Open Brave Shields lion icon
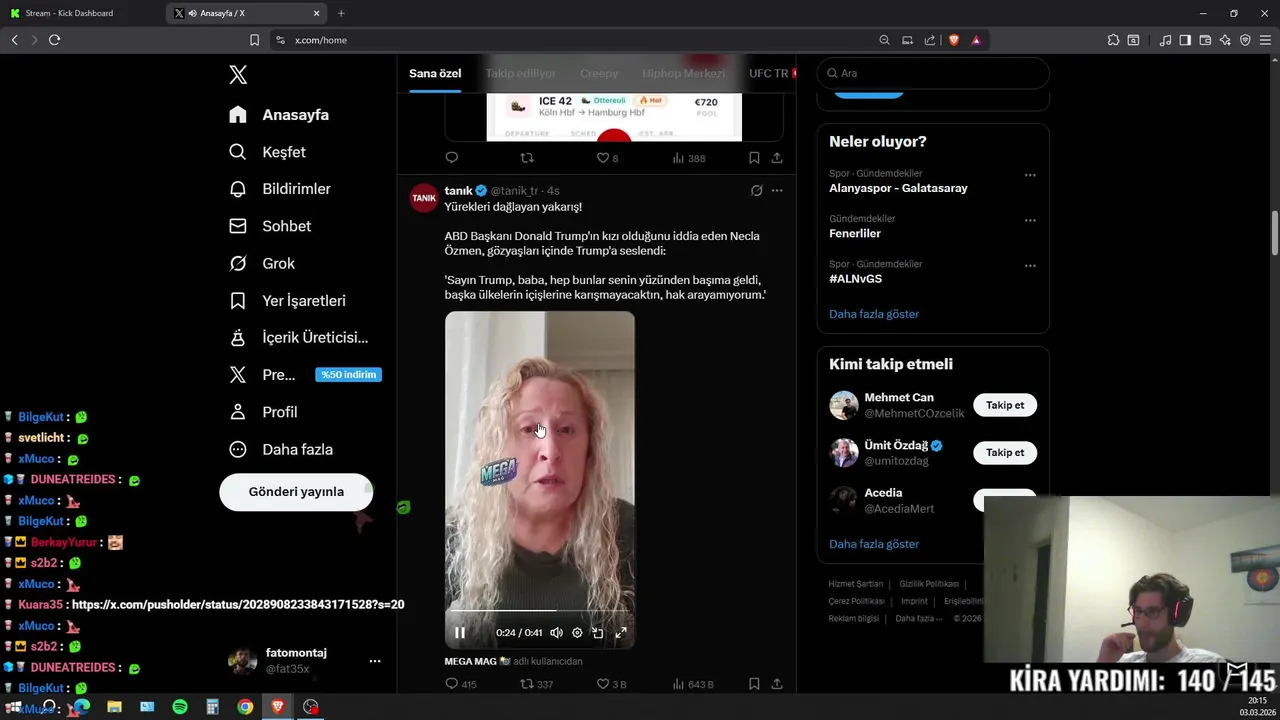1280x720 pixels. pyautogui.click(x=954, y=40)
